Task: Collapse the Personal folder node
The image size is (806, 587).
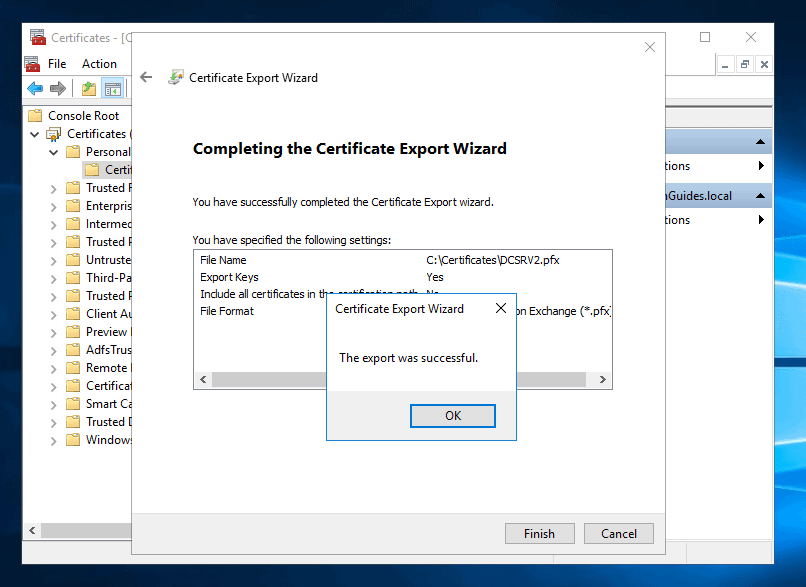Action: click(53, 151)
